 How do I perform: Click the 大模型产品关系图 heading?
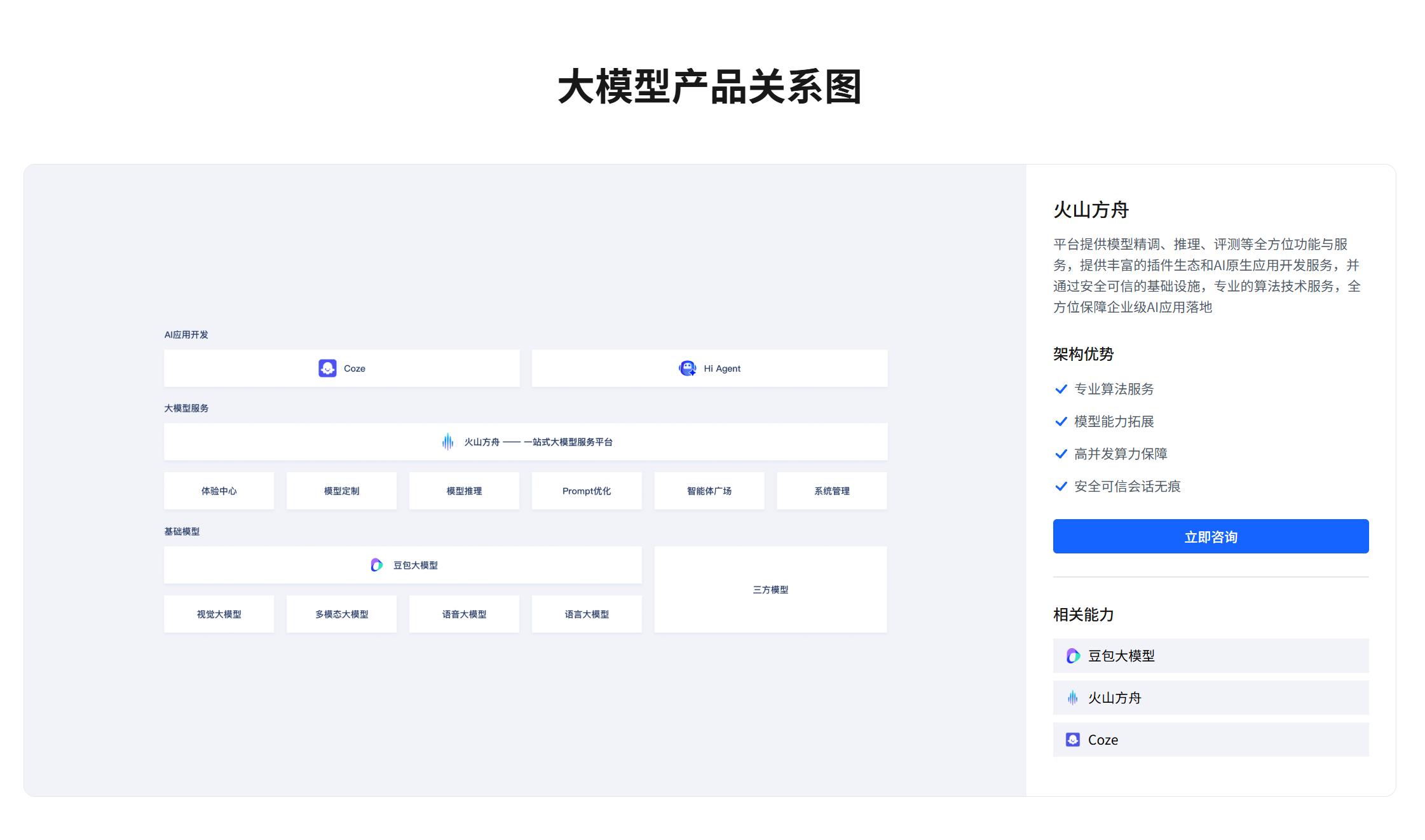pyautogui.click(x=710, y=87)
